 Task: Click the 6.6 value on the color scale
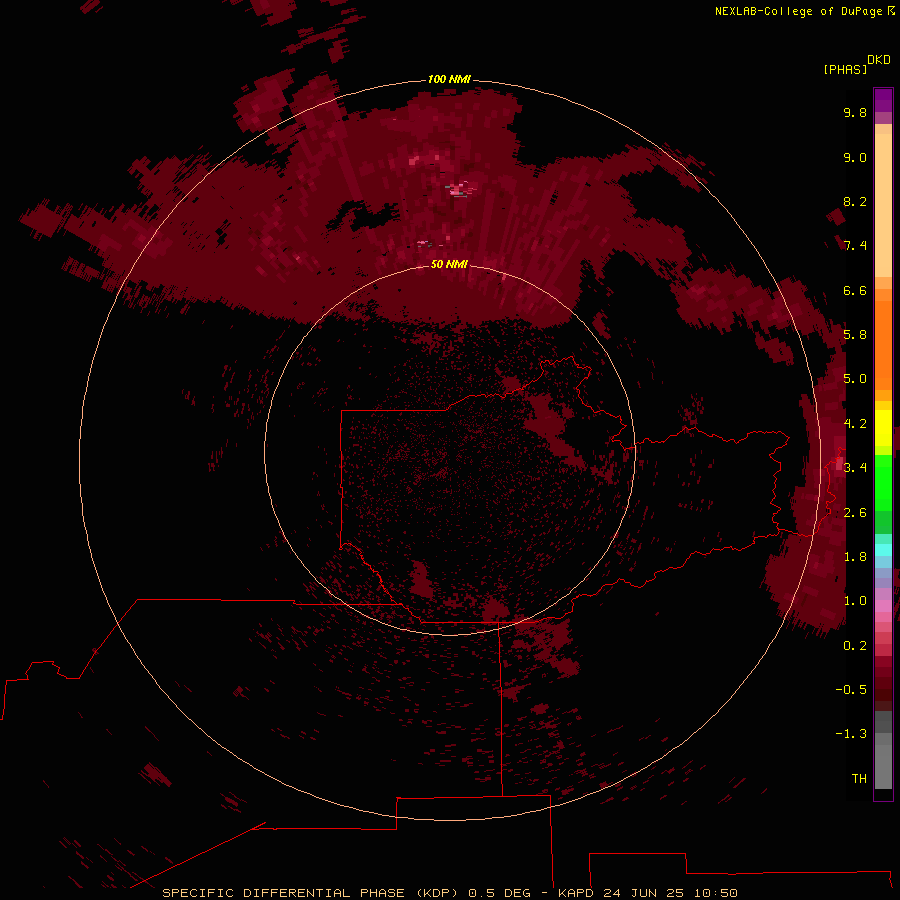[855, 290]
